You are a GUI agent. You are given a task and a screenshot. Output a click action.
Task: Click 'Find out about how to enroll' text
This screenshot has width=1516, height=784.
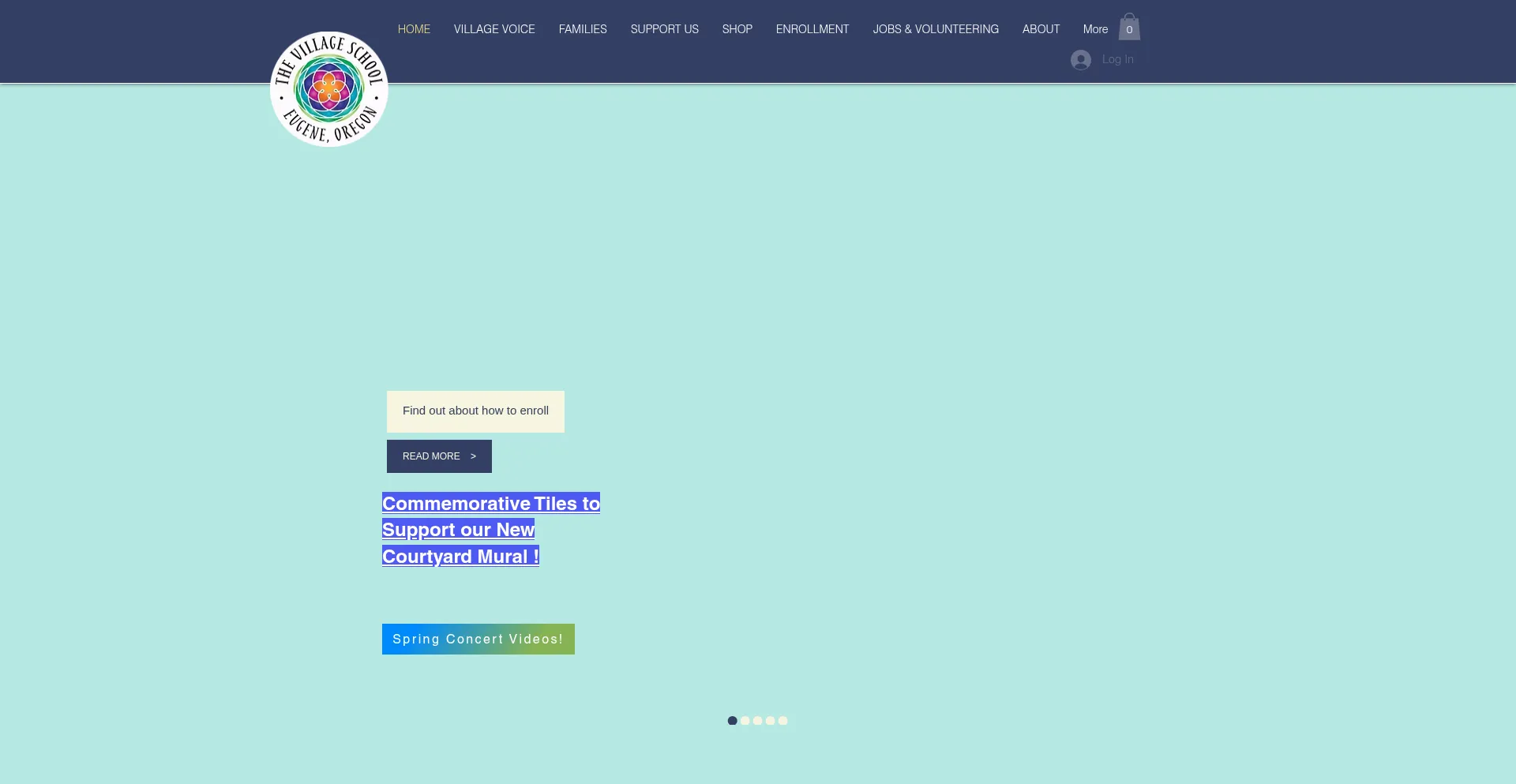pyautogui.click(x=475, y=411)
